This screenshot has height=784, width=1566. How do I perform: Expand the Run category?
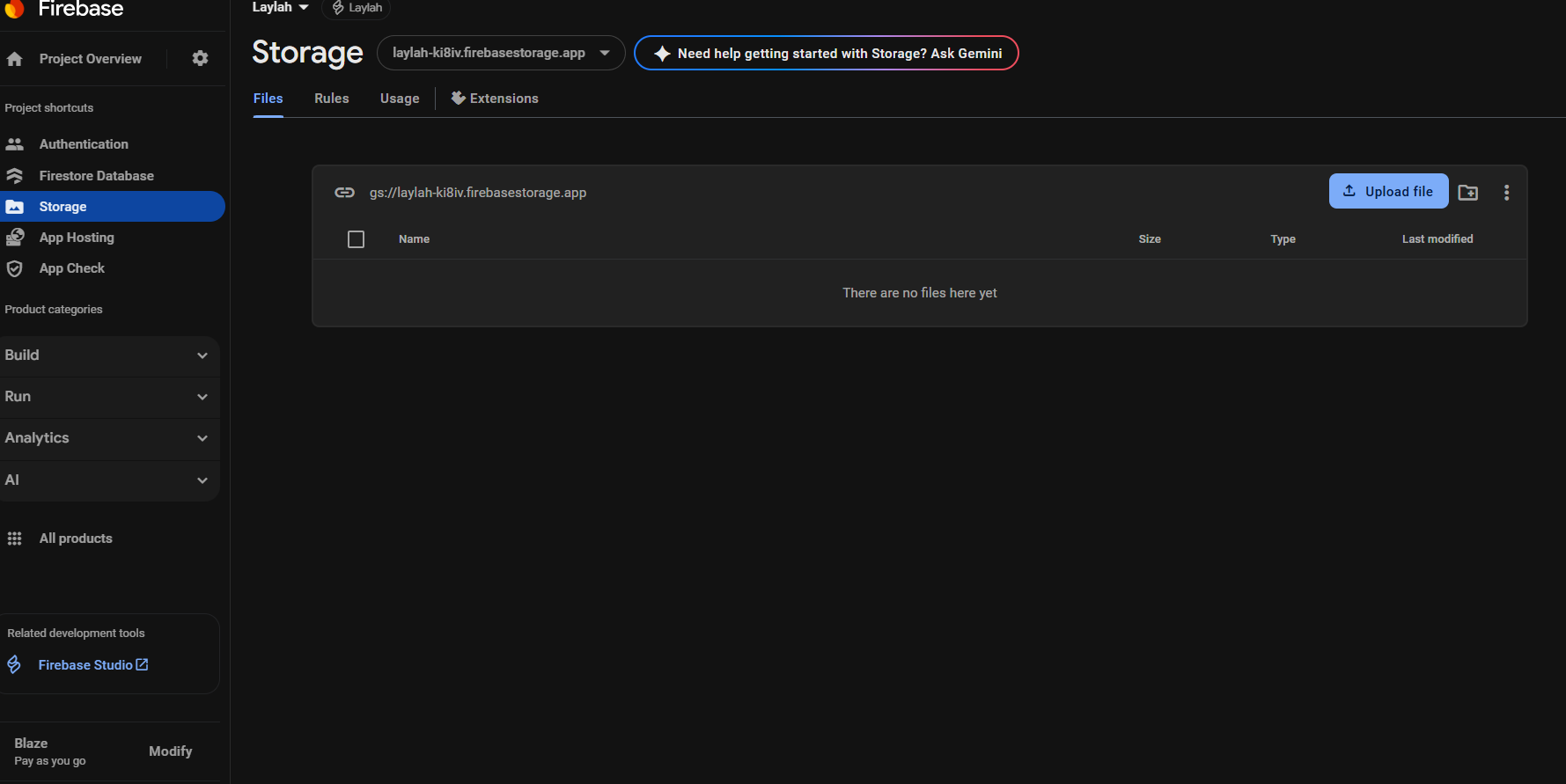pos(109,397)
